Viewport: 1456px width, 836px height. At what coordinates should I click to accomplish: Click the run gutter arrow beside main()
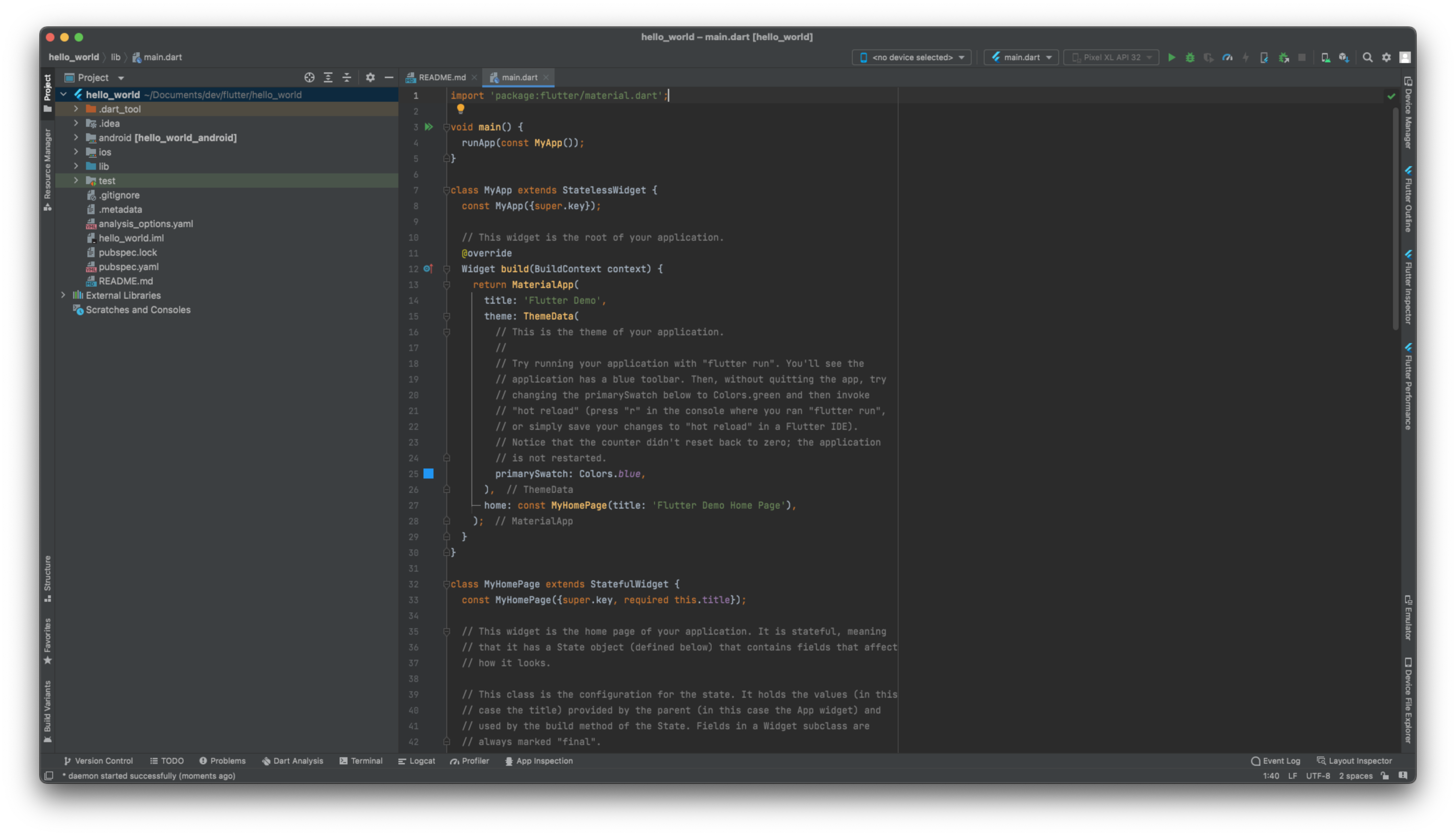coord(428,127)
